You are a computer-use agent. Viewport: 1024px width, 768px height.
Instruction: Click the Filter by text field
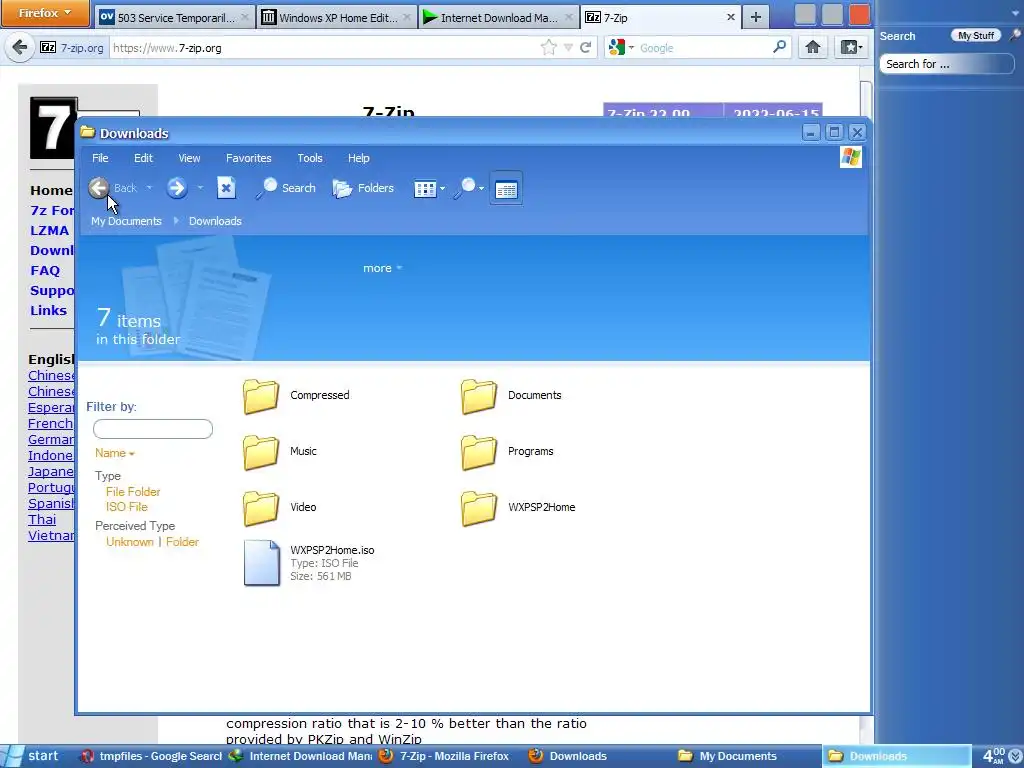[x=153, y=429]
